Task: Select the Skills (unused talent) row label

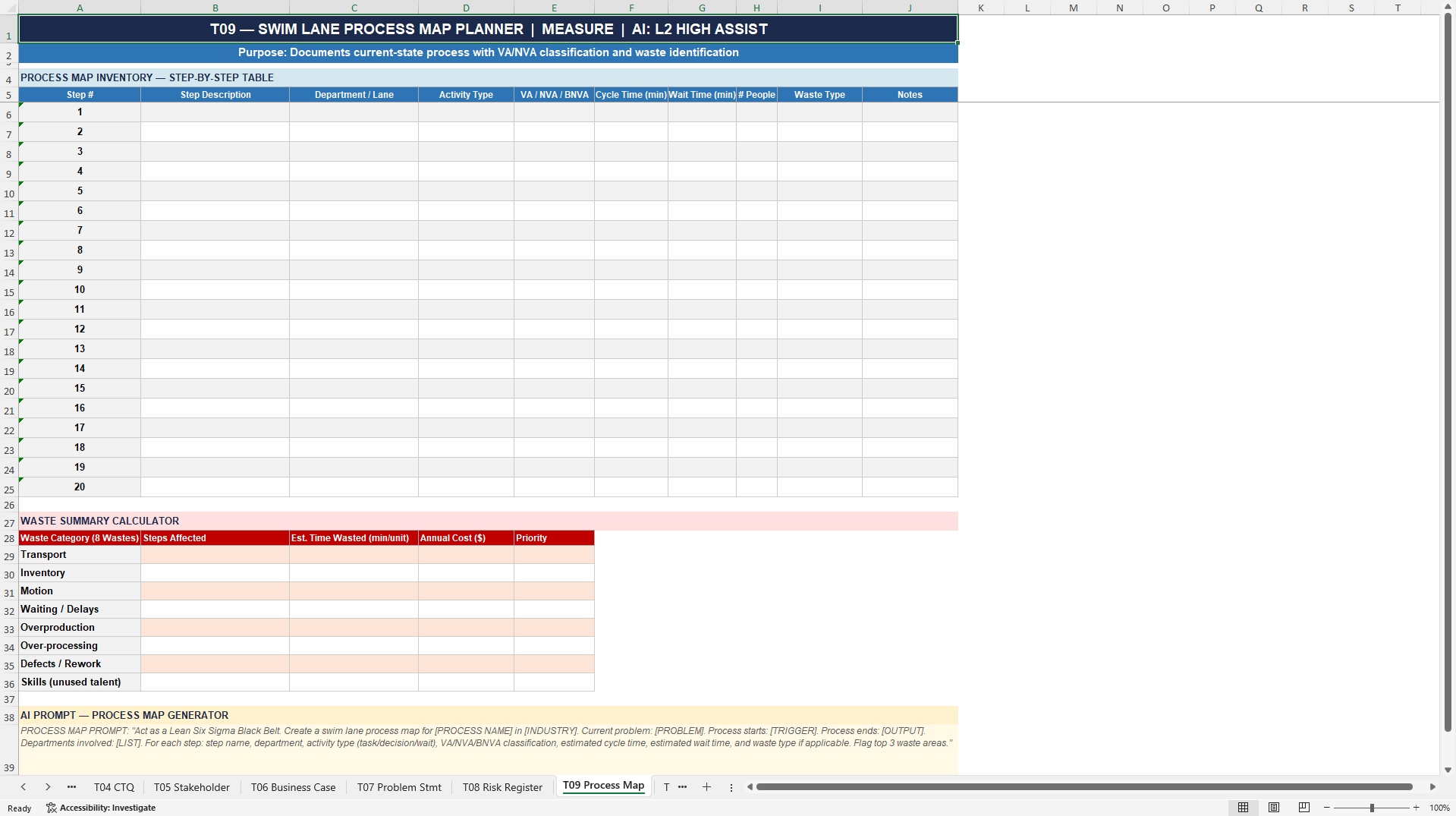Action: pos(80,682)
